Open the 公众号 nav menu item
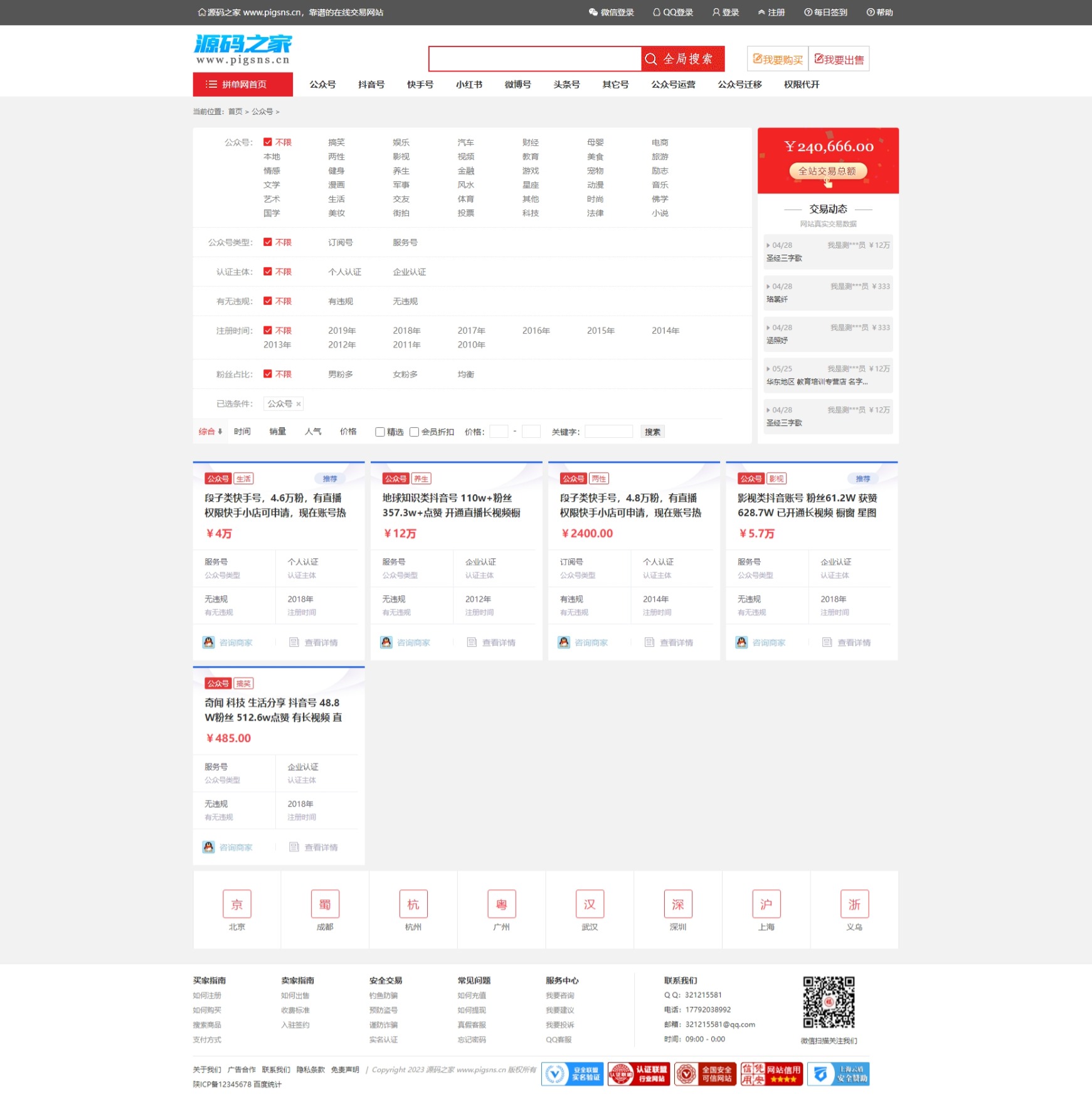Screen dimensions: 1092x1097 (322, 85)
